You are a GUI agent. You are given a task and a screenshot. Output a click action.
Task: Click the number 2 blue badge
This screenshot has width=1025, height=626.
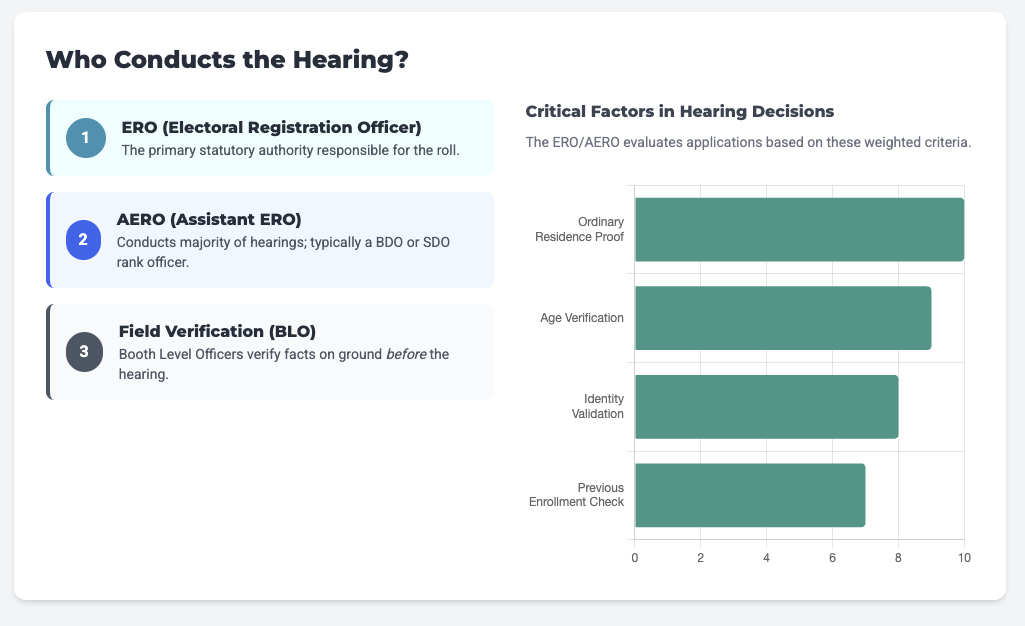click(84, 240)
